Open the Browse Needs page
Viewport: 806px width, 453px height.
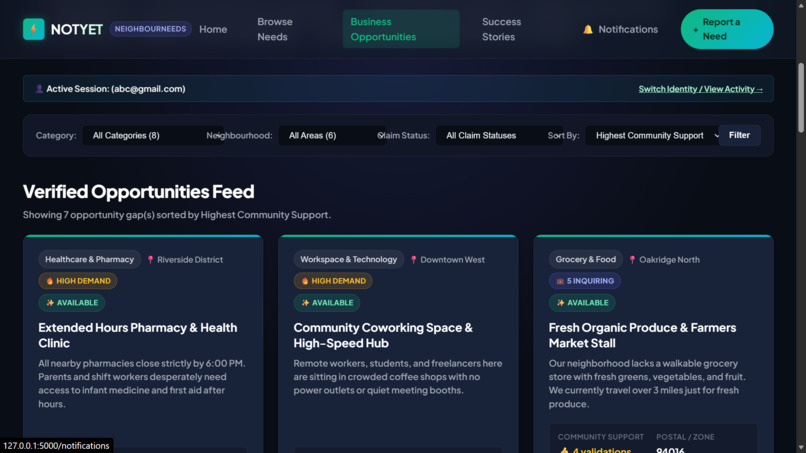click(x=275, y=29)
